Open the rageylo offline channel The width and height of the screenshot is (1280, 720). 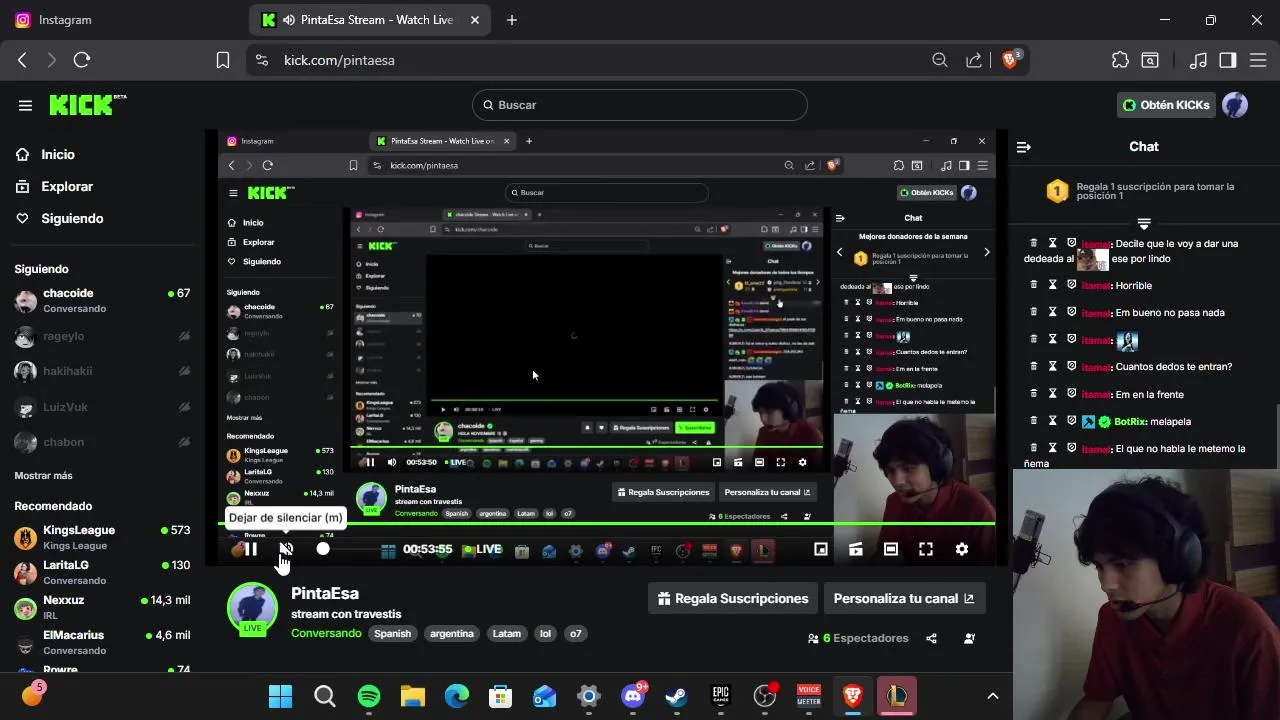coord(102,337)
